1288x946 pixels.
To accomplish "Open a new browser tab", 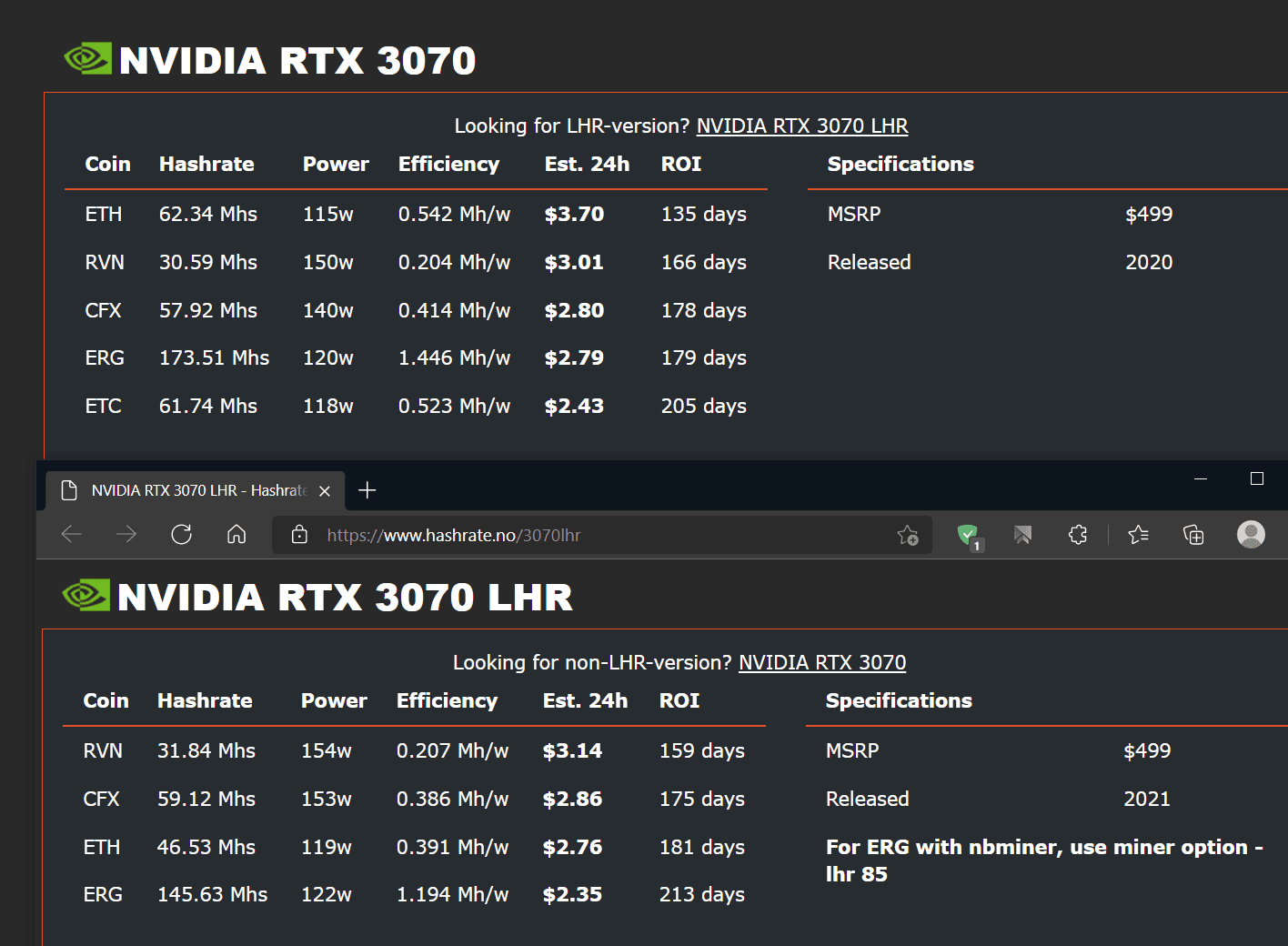I will [367, 490].
